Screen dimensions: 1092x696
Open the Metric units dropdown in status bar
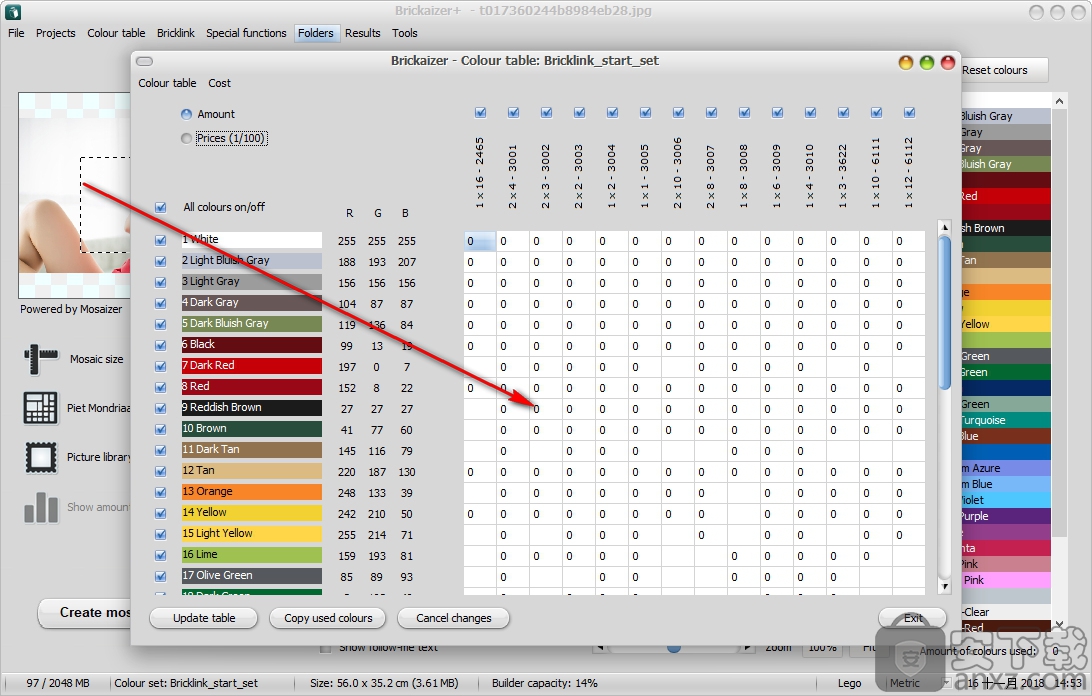[947, 683]
